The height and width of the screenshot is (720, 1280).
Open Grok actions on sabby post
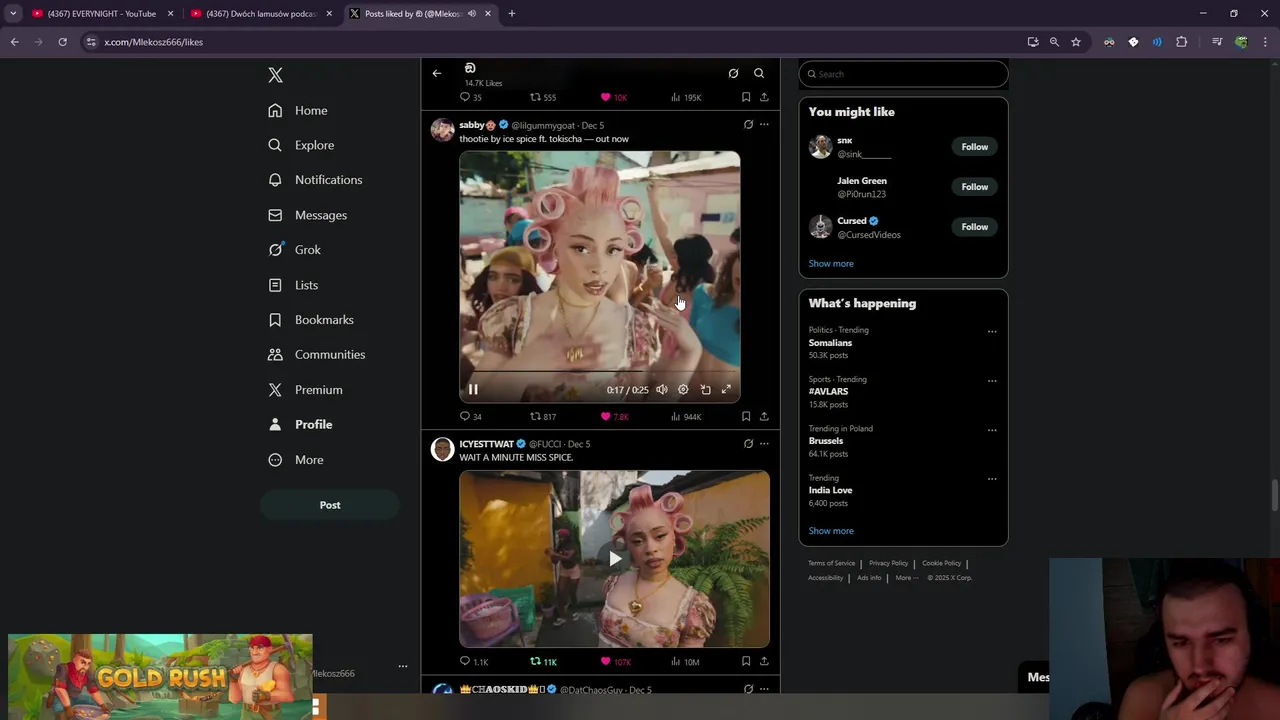(748, 125)
